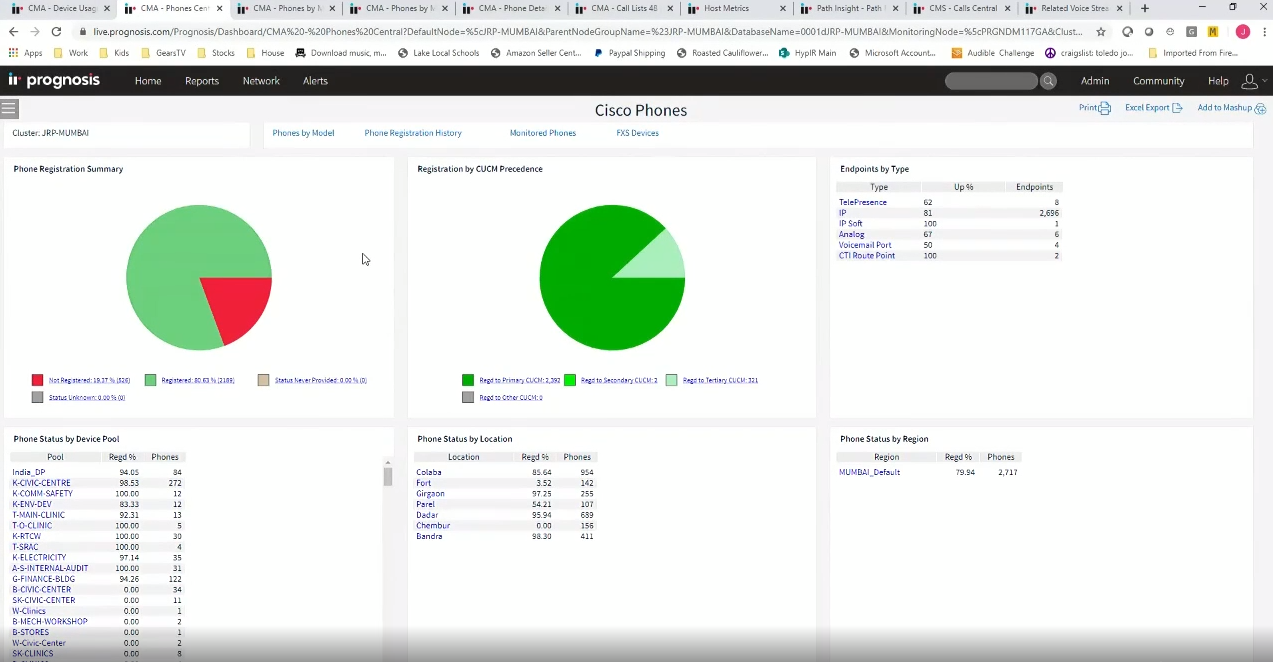The image size is (1273, 662).
Task: Click the red Not Registered legend swatch
Action: tap(38, 380)
